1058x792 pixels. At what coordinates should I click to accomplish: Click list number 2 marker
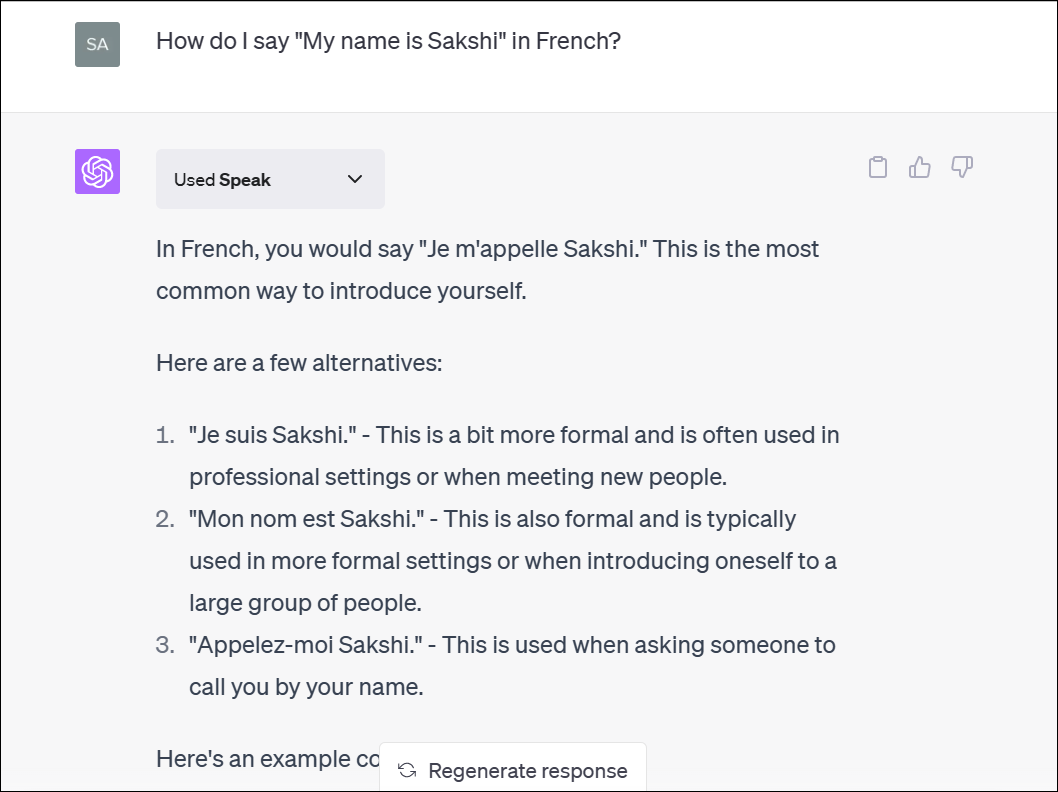pyautogui.click(x=166, y=519)
